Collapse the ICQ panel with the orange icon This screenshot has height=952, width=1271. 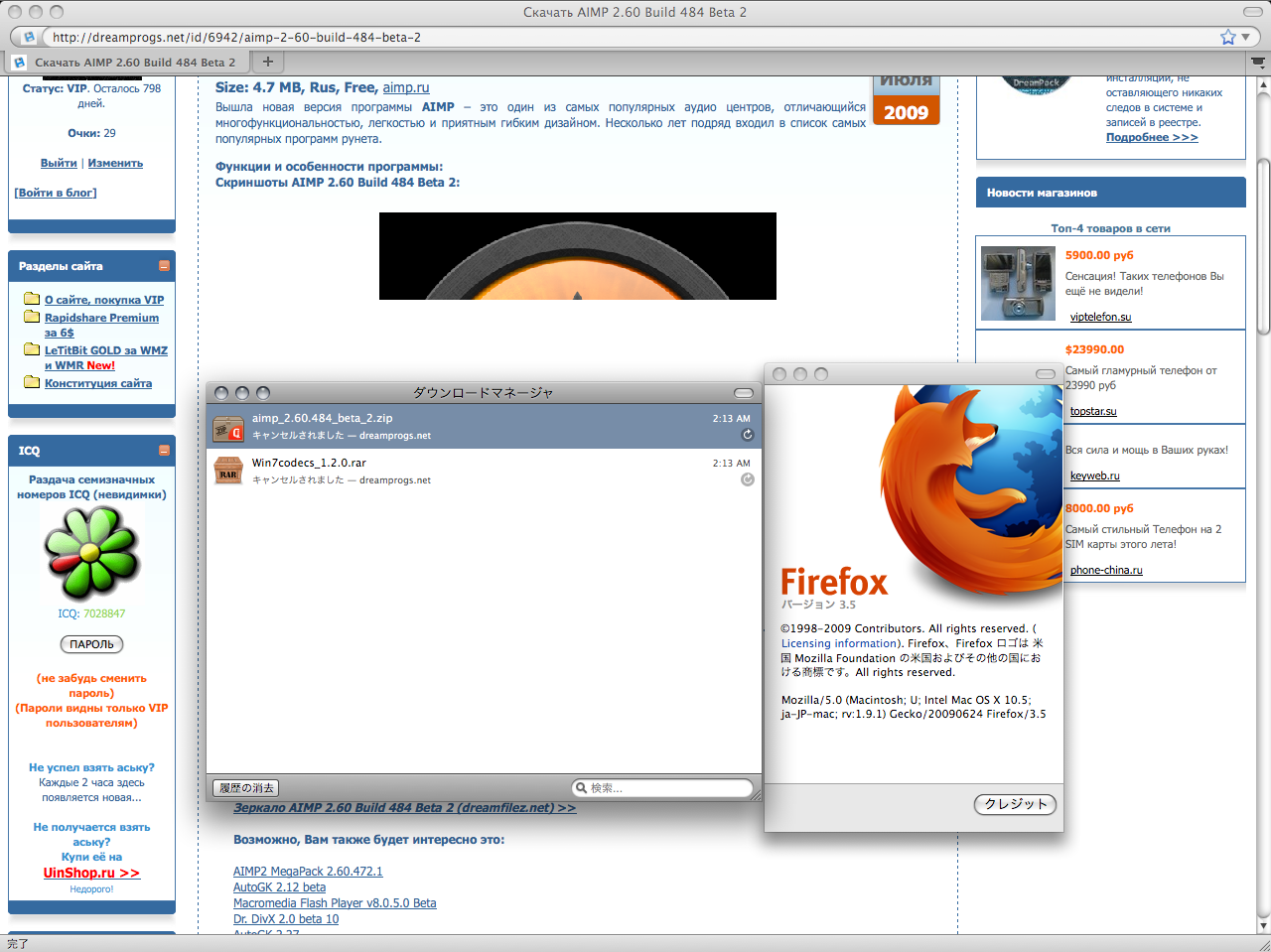(x=164, y=451)
